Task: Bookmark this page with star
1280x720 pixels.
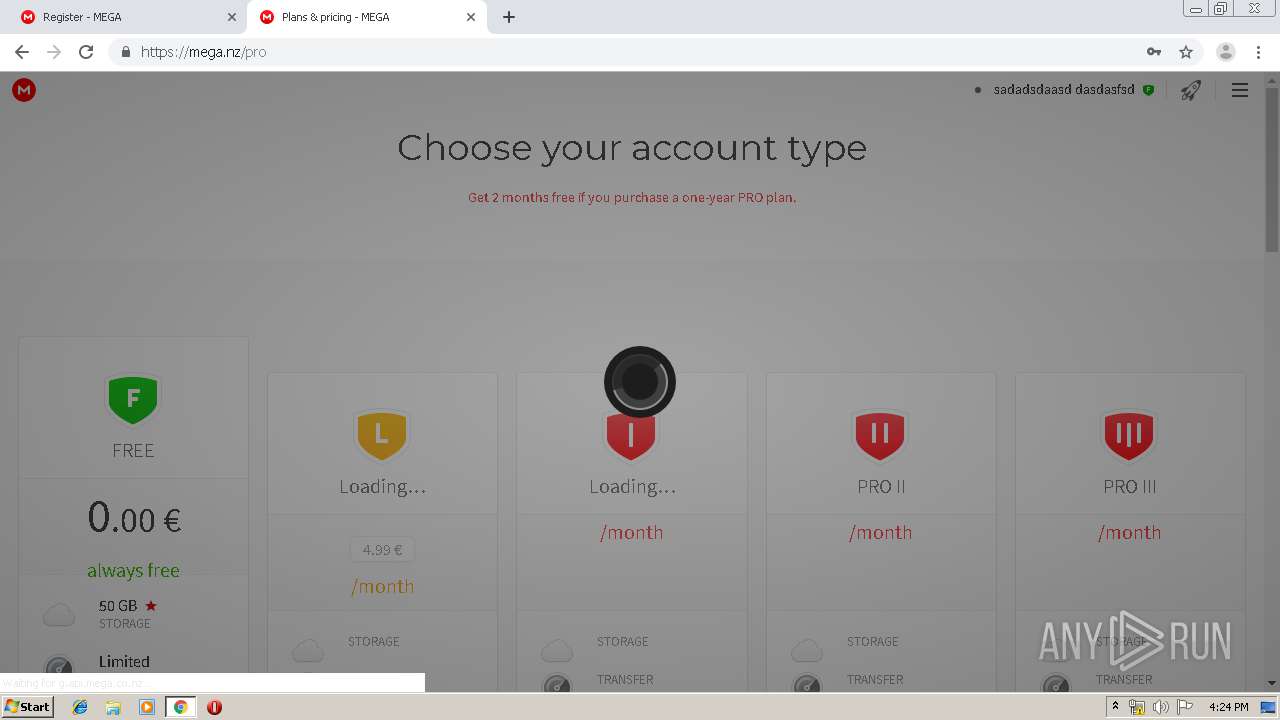Action: [1186, 52]
